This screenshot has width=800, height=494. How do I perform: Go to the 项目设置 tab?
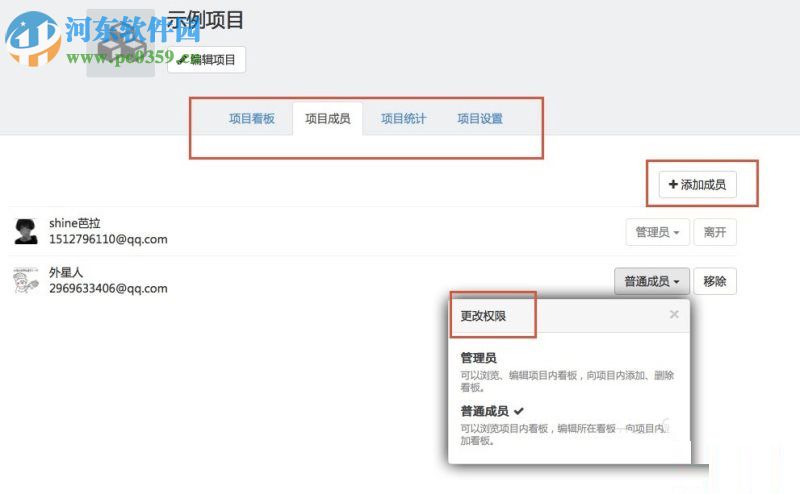pos(480,119)
